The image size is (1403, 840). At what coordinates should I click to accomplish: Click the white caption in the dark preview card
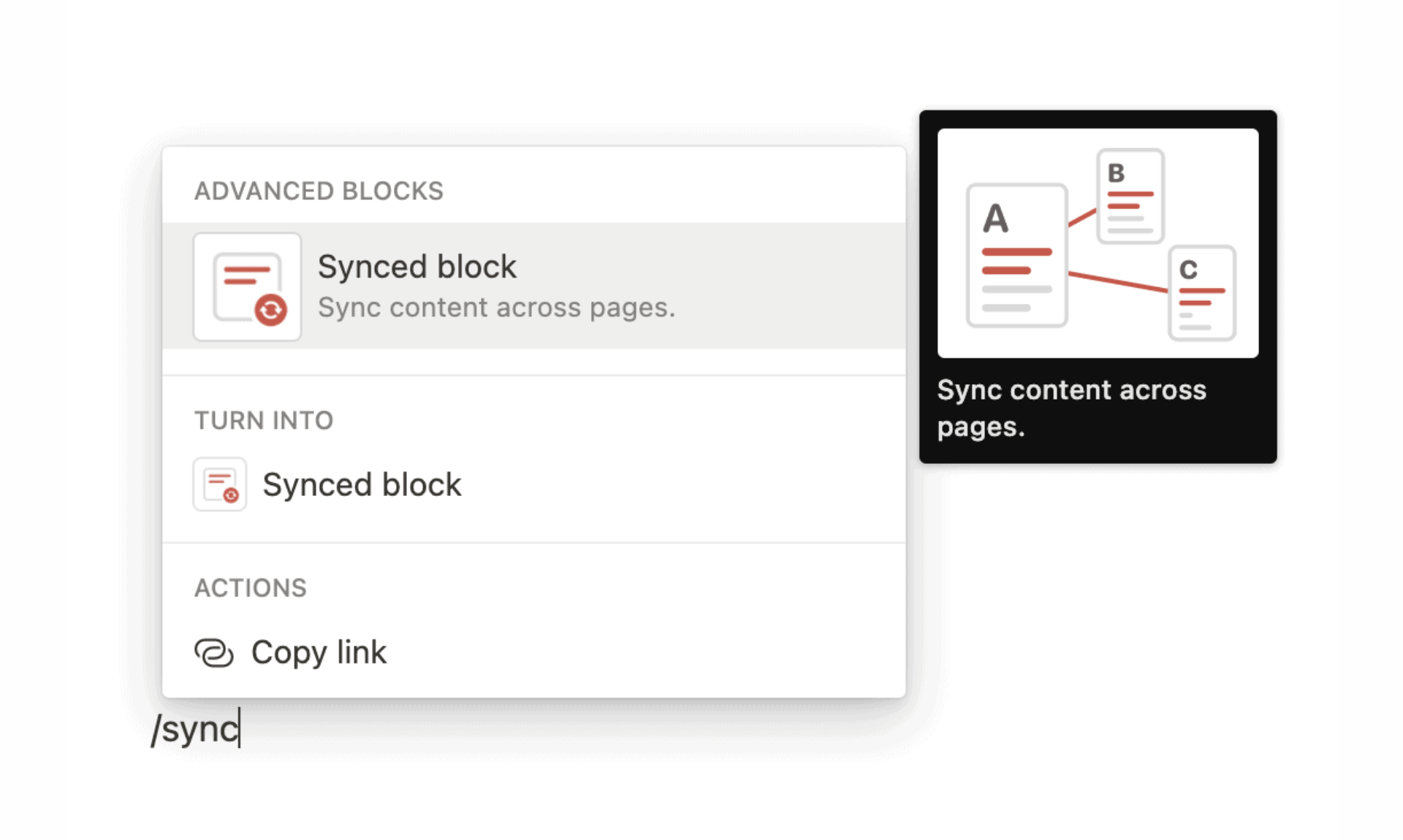1071,408
